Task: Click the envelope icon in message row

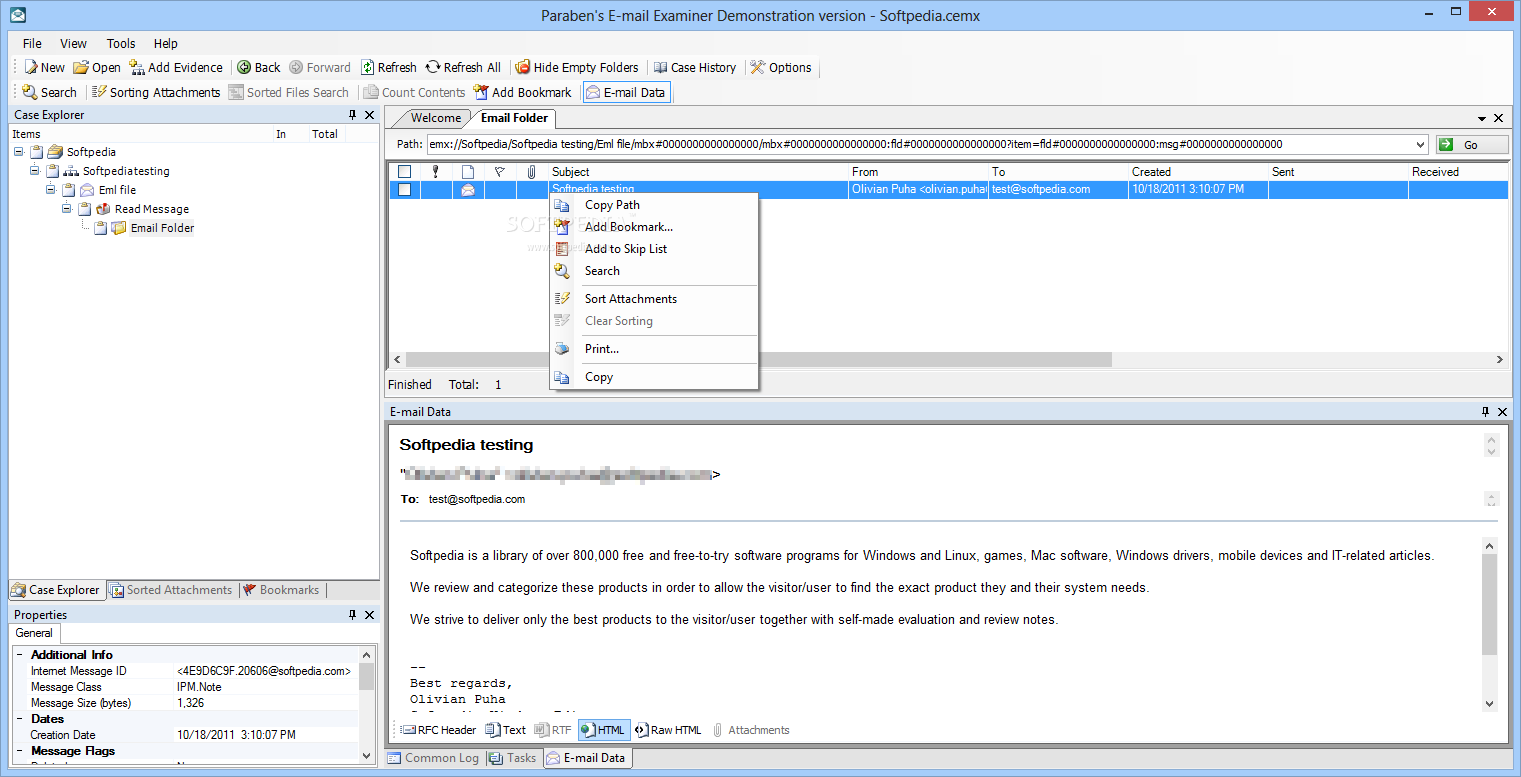Action: click(467, 190)
